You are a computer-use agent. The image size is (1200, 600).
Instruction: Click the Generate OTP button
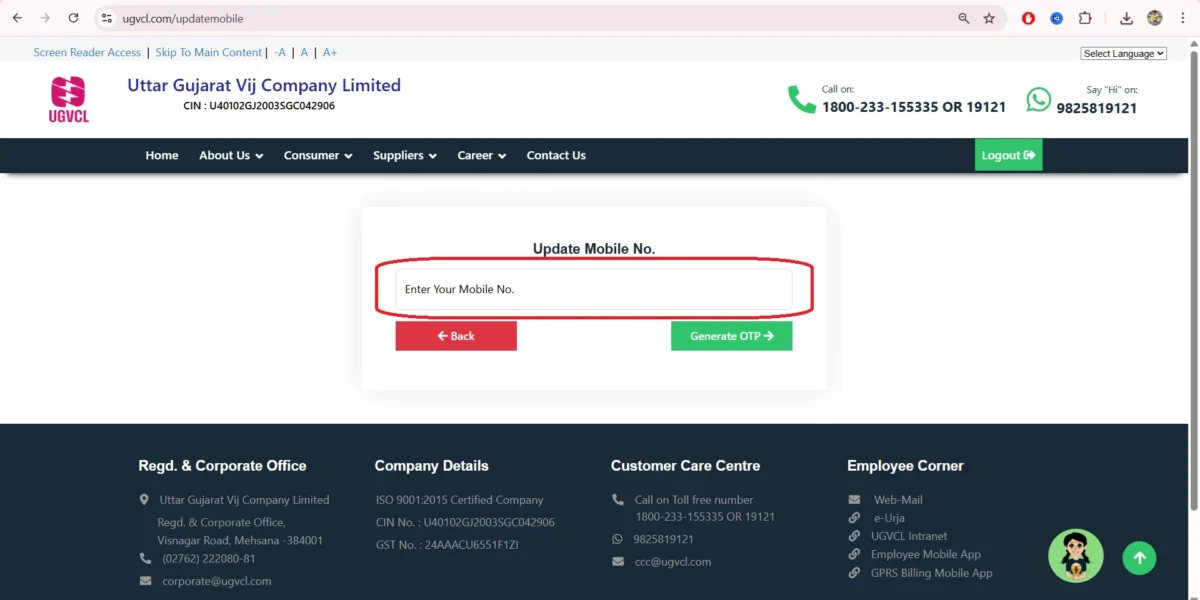click(x=731, y=335)
